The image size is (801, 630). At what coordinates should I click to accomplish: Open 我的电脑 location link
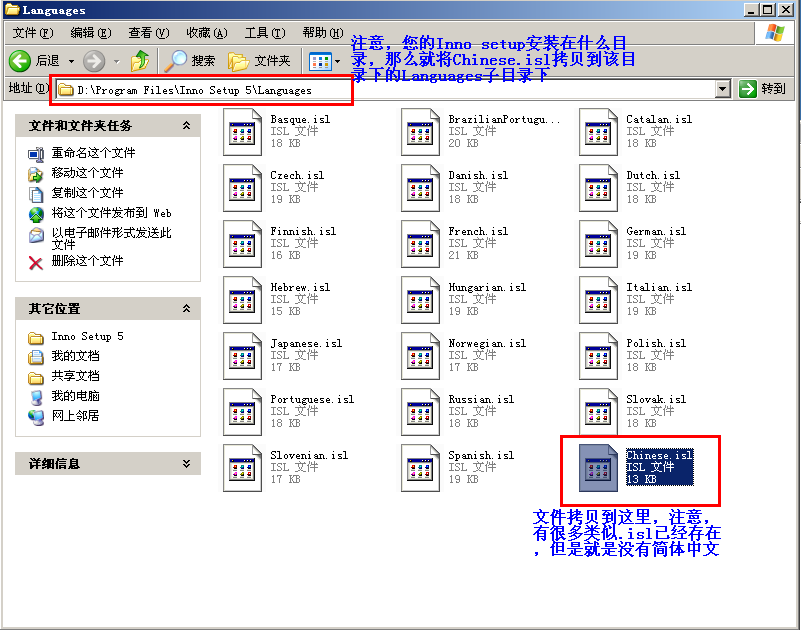(76, 396)
